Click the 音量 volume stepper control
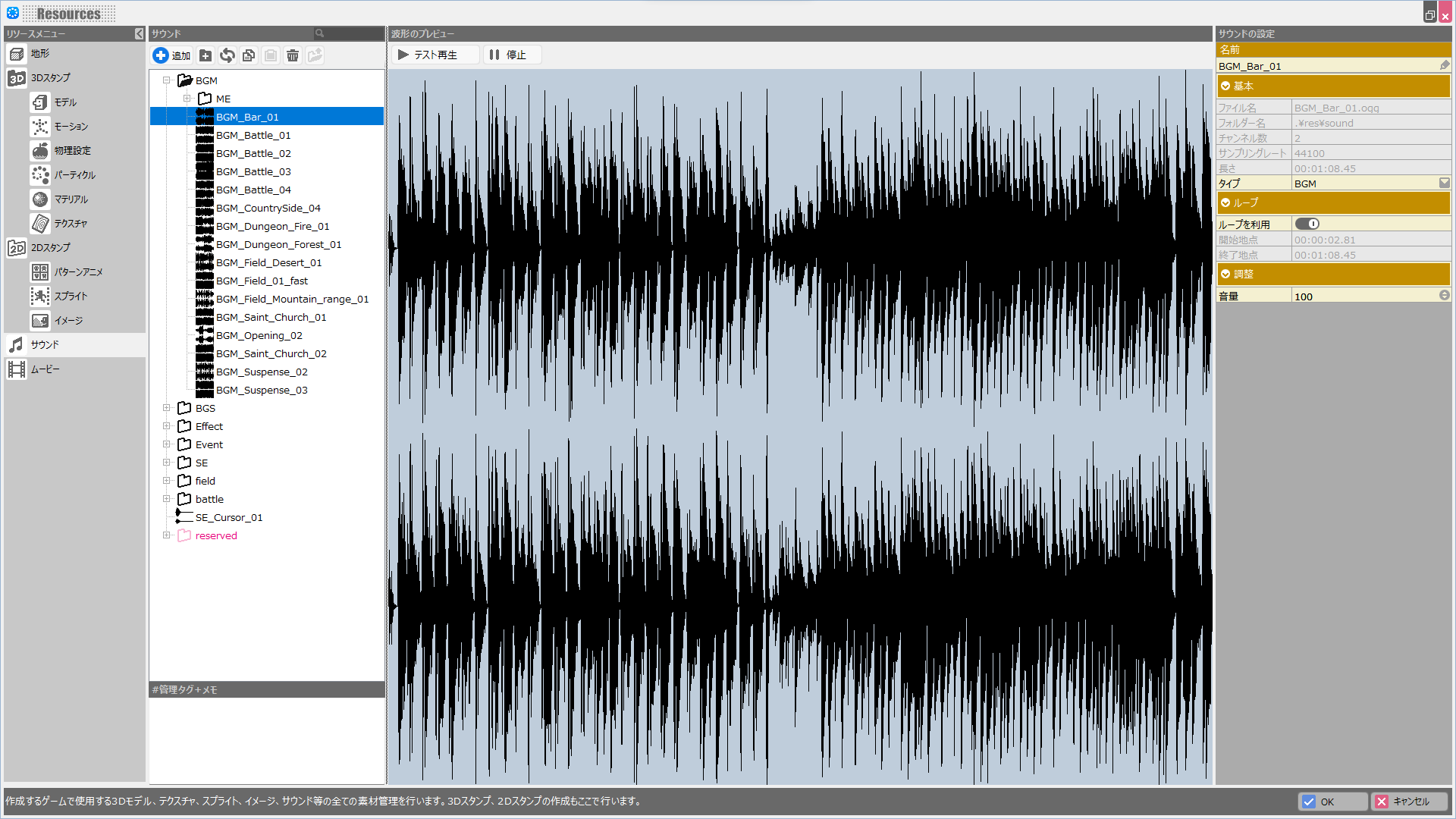The height and width of the screenshot is (819, 1456). (1444, 296)
